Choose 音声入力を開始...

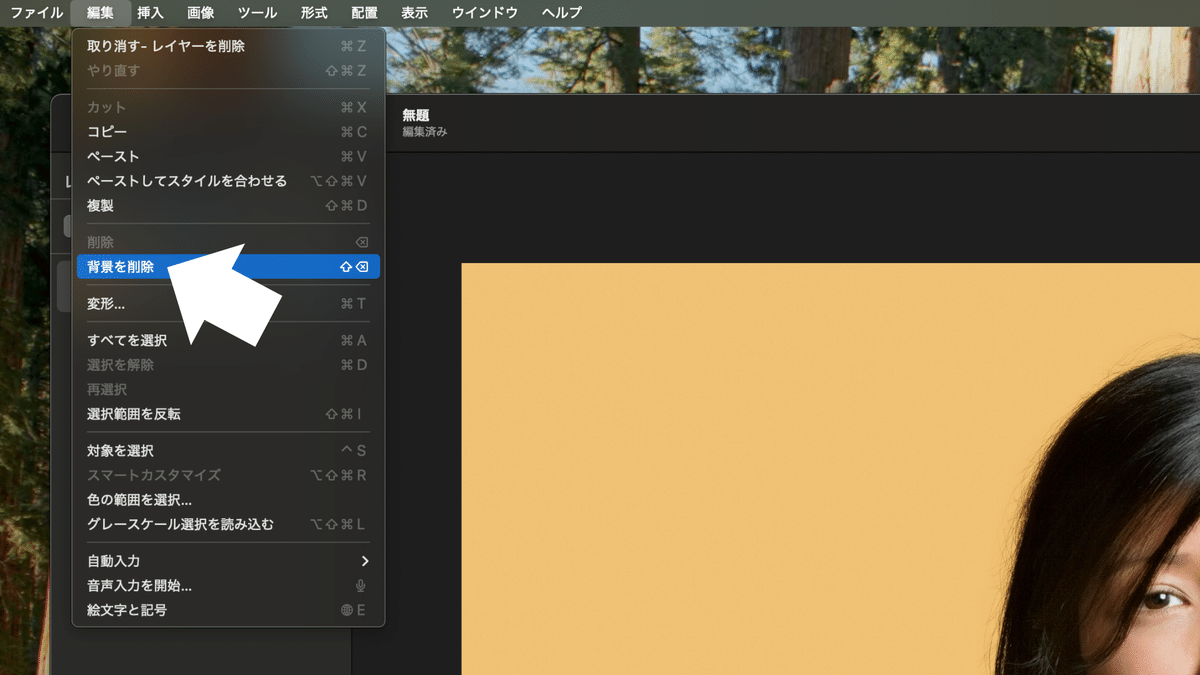[x=228, y=586]
